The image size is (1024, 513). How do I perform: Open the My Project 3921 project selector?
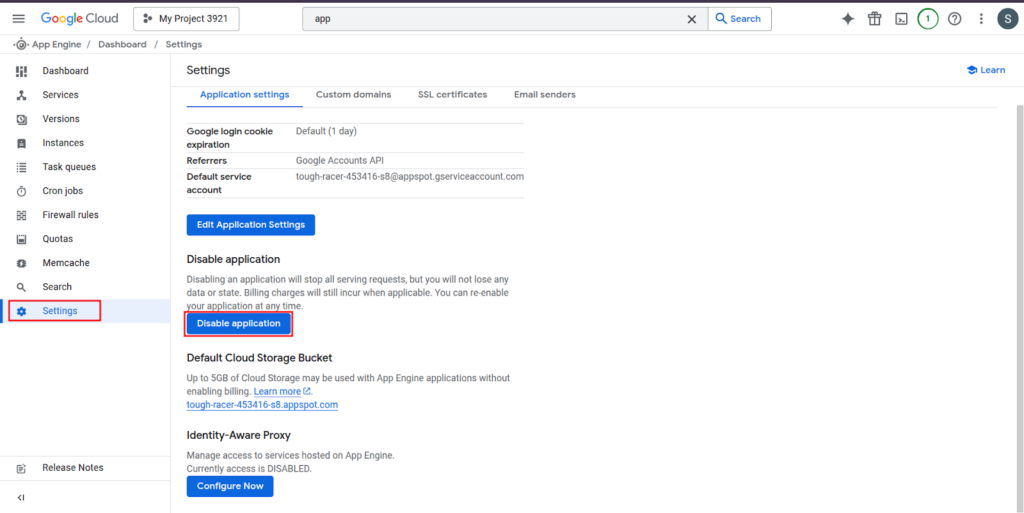pos(186,19)
